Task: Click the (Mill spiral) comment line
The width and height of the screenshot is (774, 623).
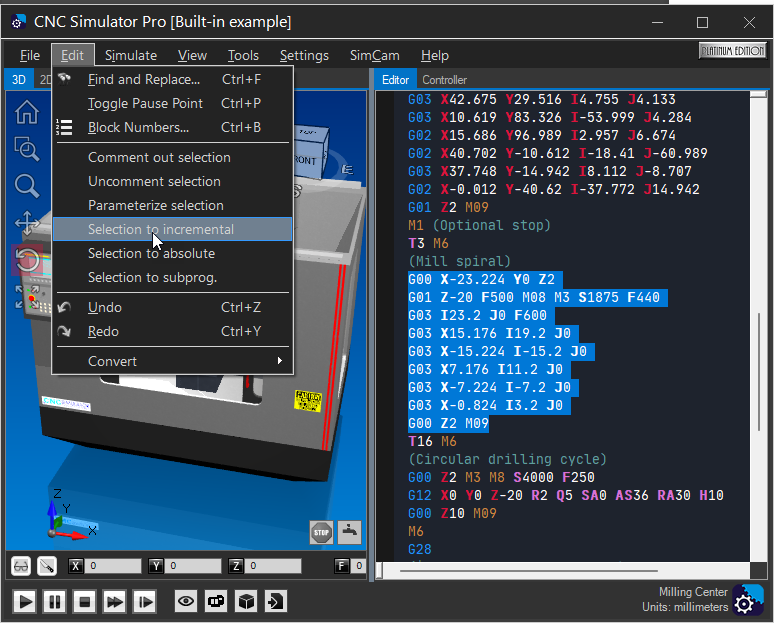Action: [x=460, y=261]
